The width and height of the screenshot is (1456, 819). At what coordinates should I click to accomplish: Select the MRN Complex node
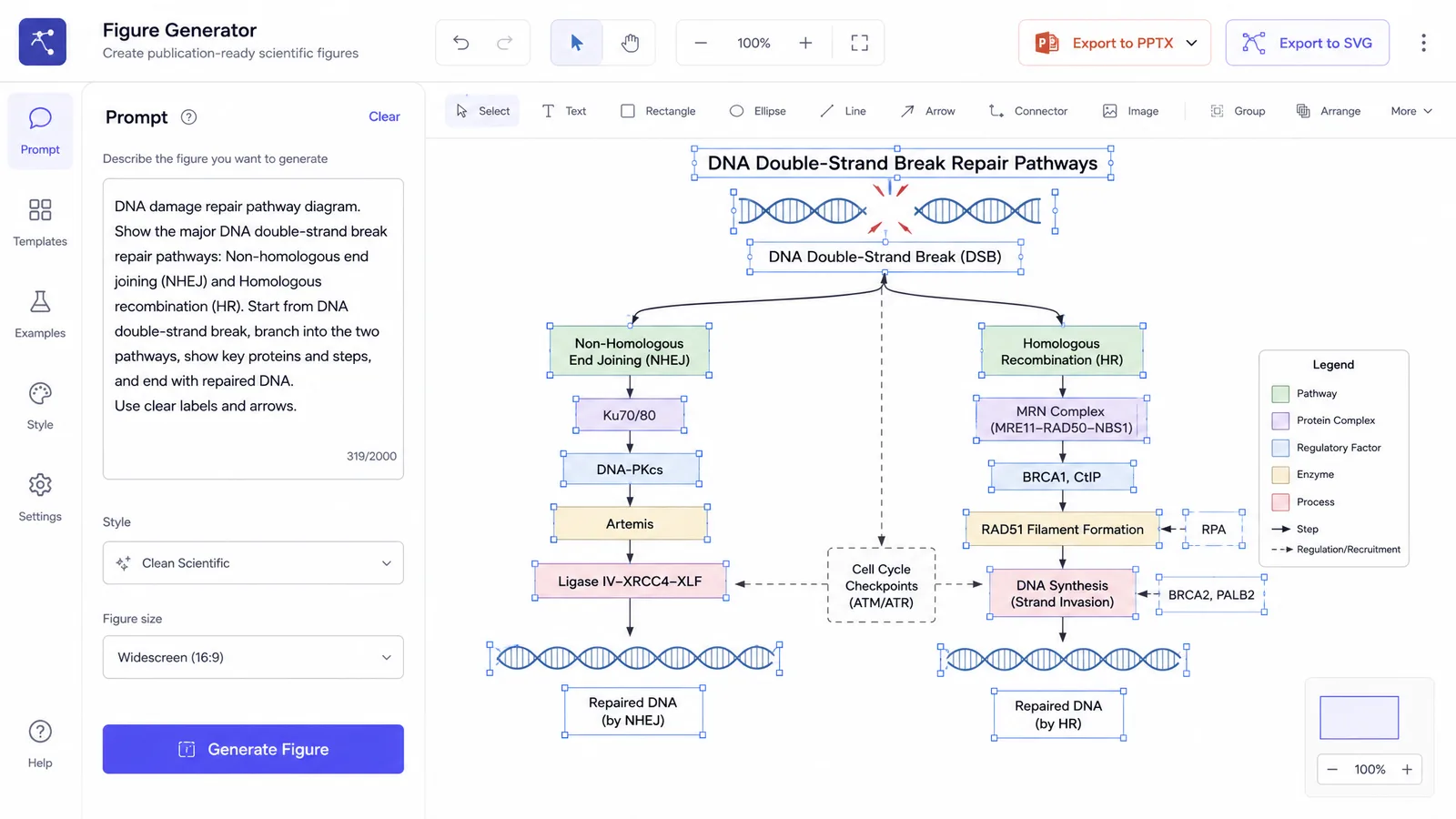[x=1061, y=420]
